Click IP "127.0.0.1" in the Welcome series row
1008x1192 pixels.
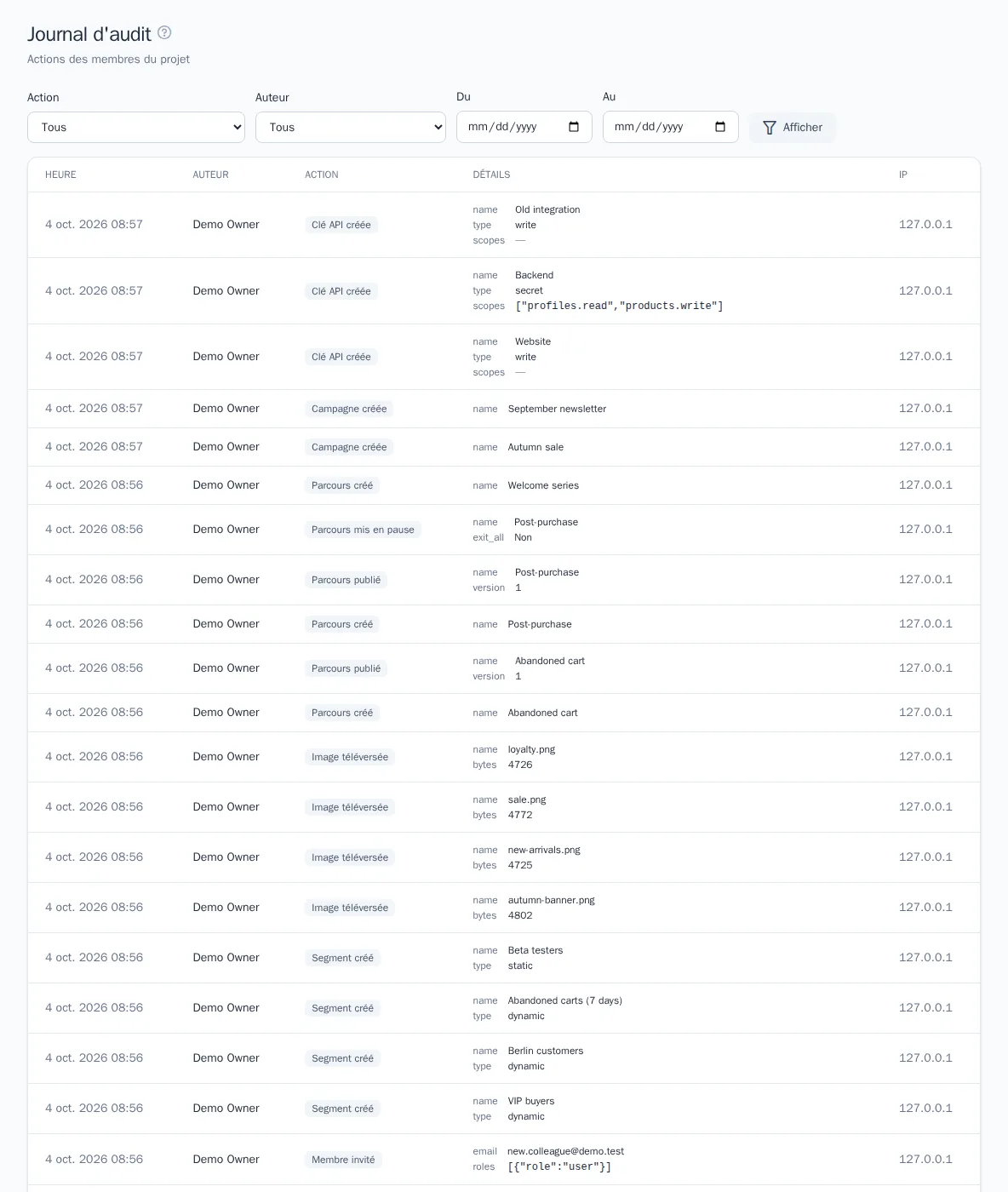(925, 485)
